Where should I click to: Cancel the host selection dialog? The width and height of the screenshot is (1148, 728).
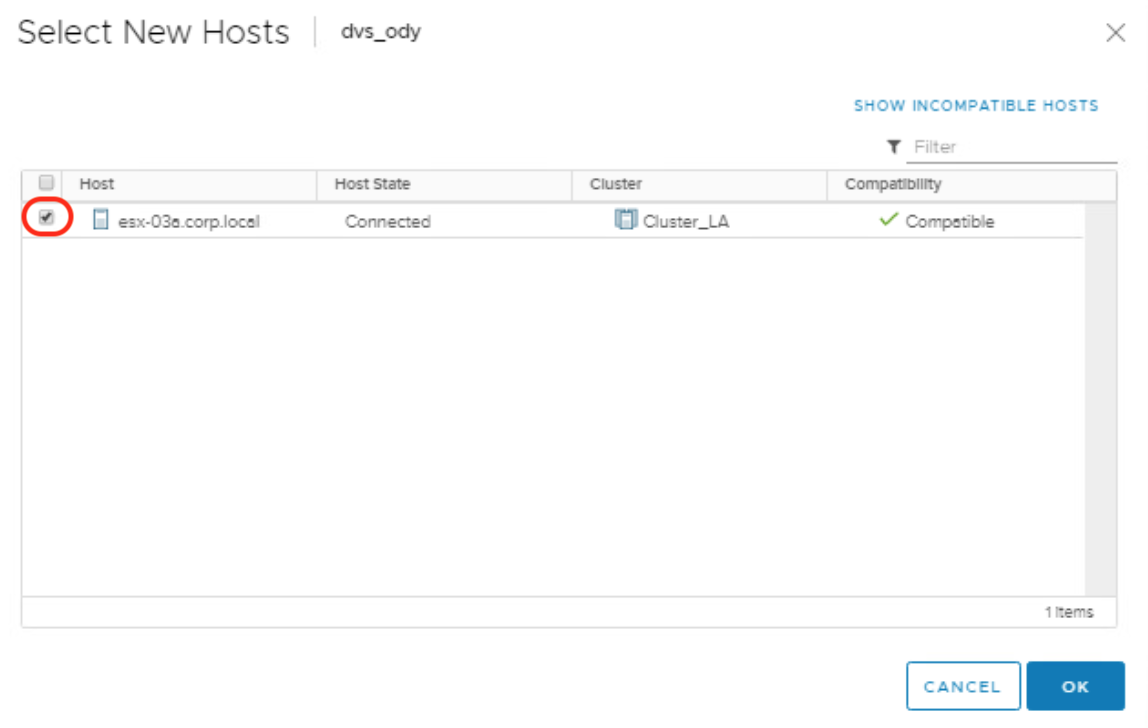tap(963, 686)
